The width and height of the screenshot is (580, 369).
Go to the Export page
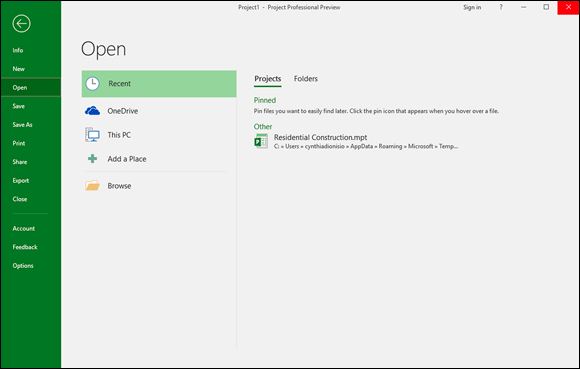[21, 180]
